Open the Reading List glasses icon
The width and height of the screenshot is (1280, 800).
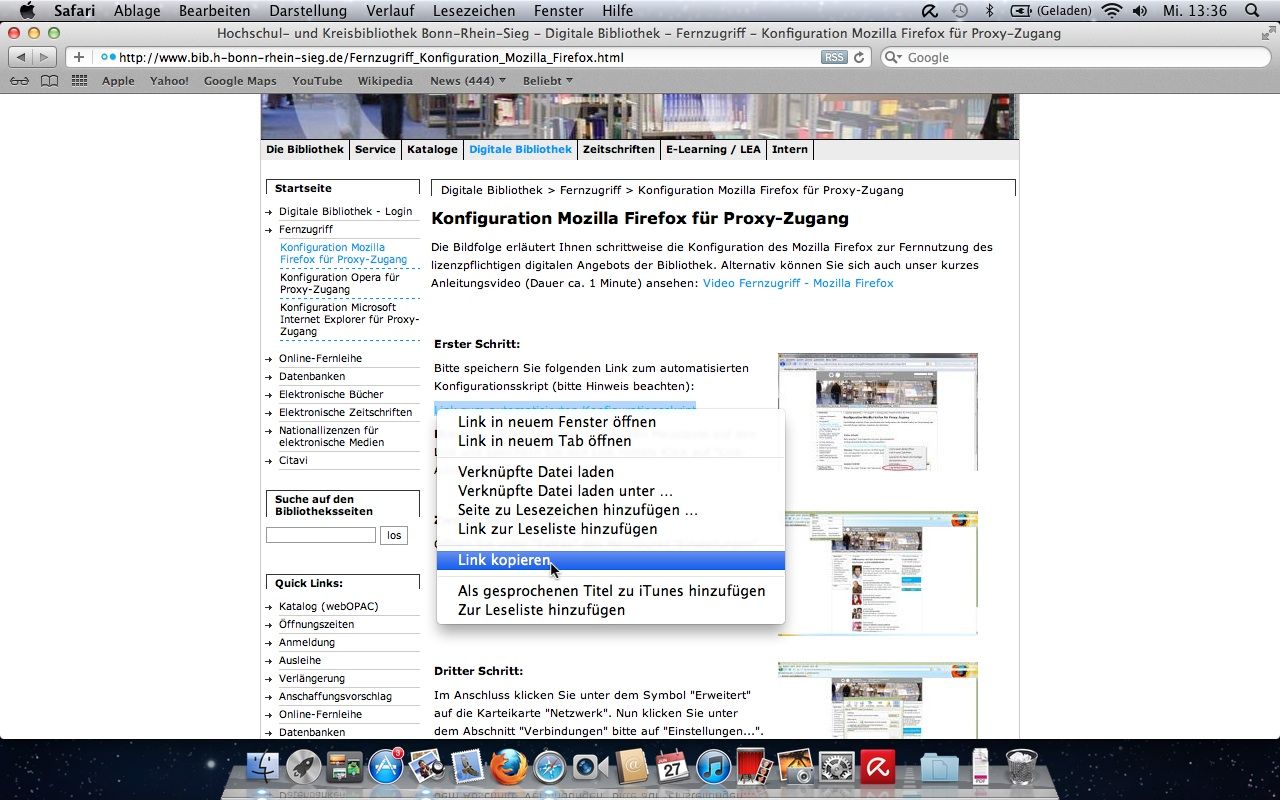[x=19, y=81]
